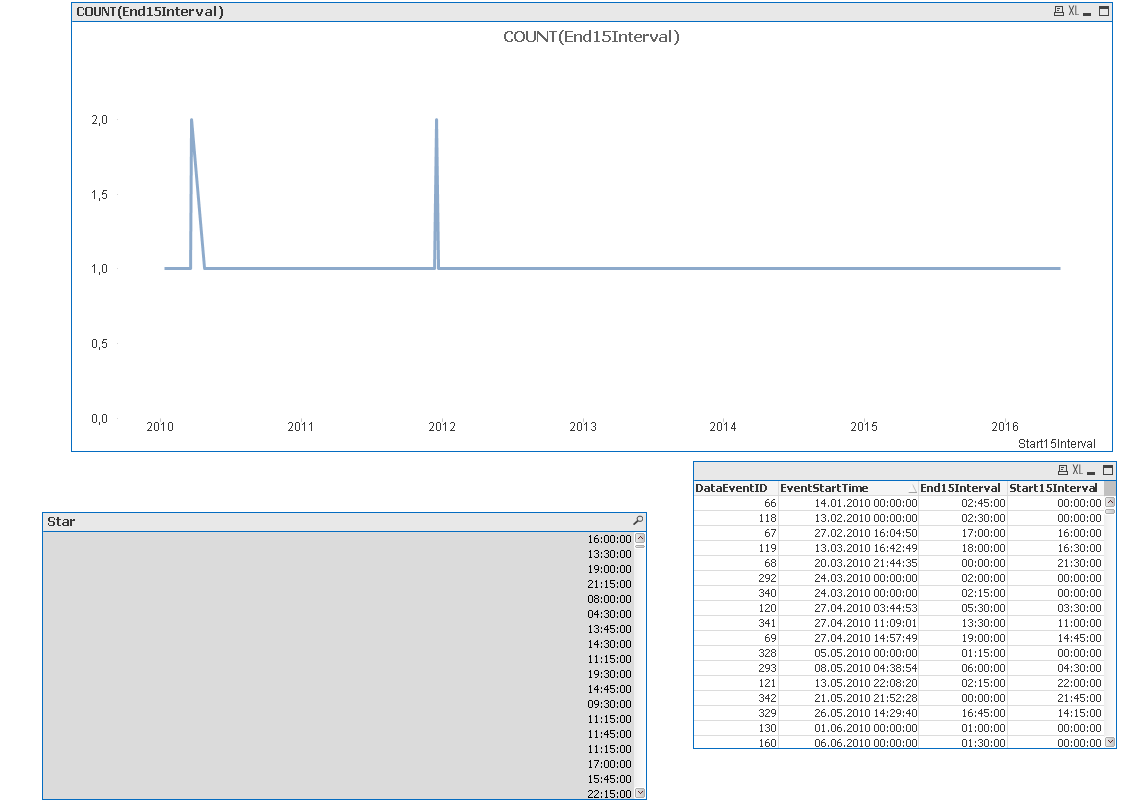Screen dimensions: 1122x807
Task: Click the 2014 x-axis label on chart
Action: coord(723,427)
